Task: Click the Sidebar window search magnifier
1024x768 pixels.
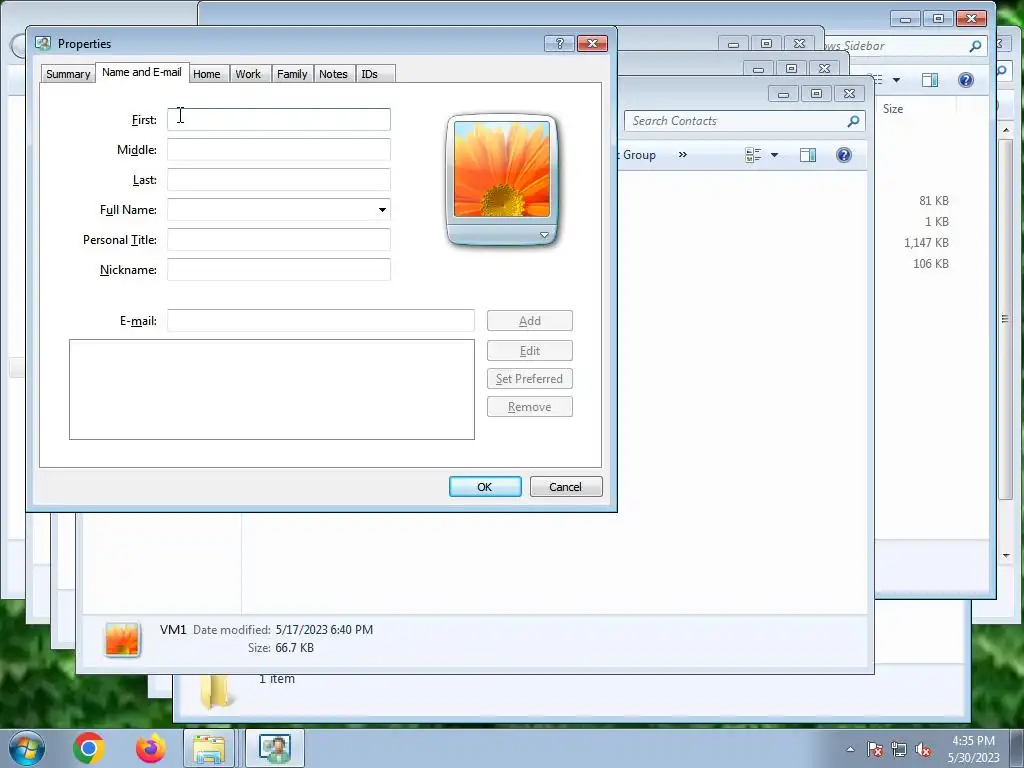Action: (975, 46)
